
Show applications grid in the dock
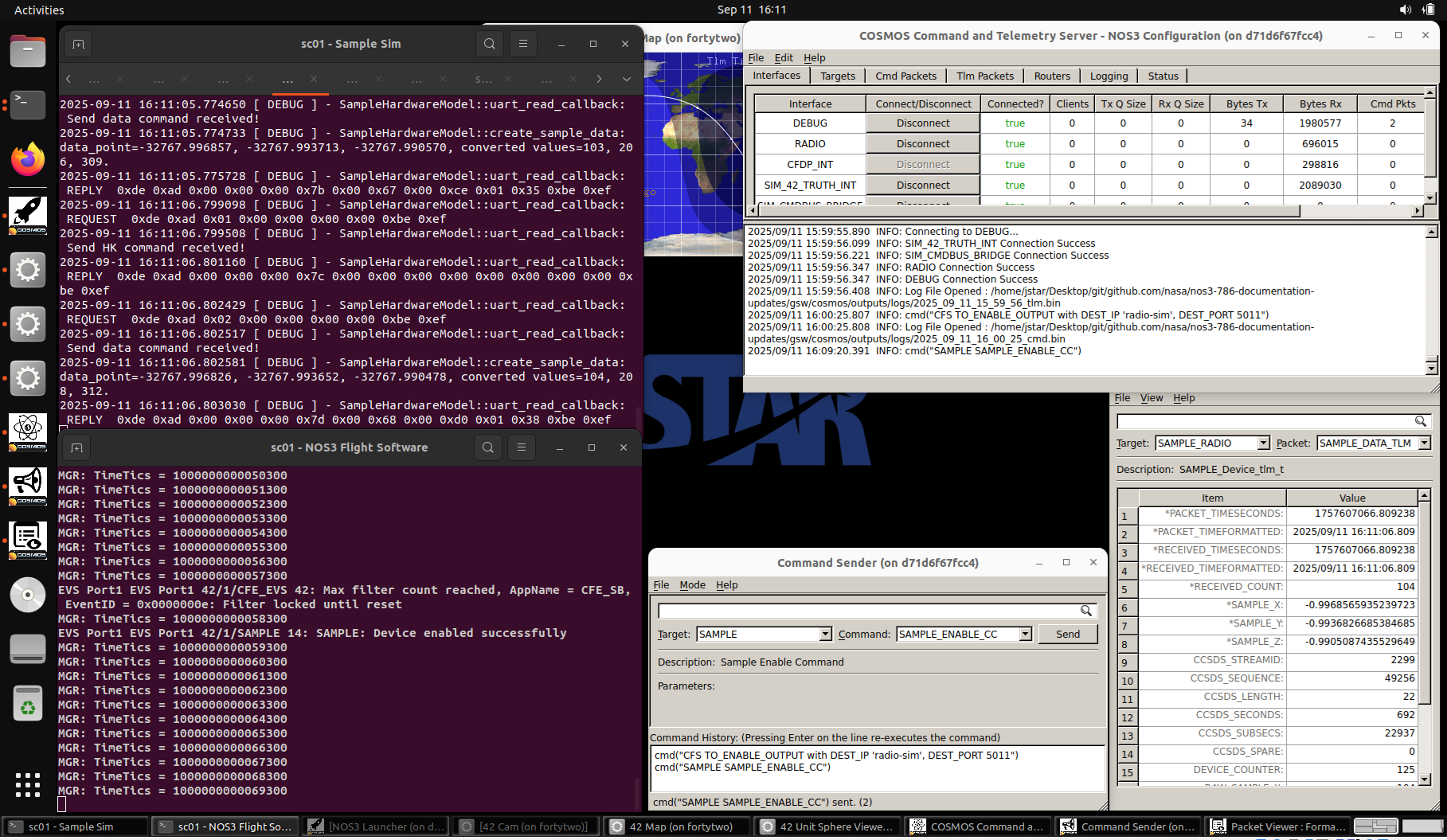point(28,785)
